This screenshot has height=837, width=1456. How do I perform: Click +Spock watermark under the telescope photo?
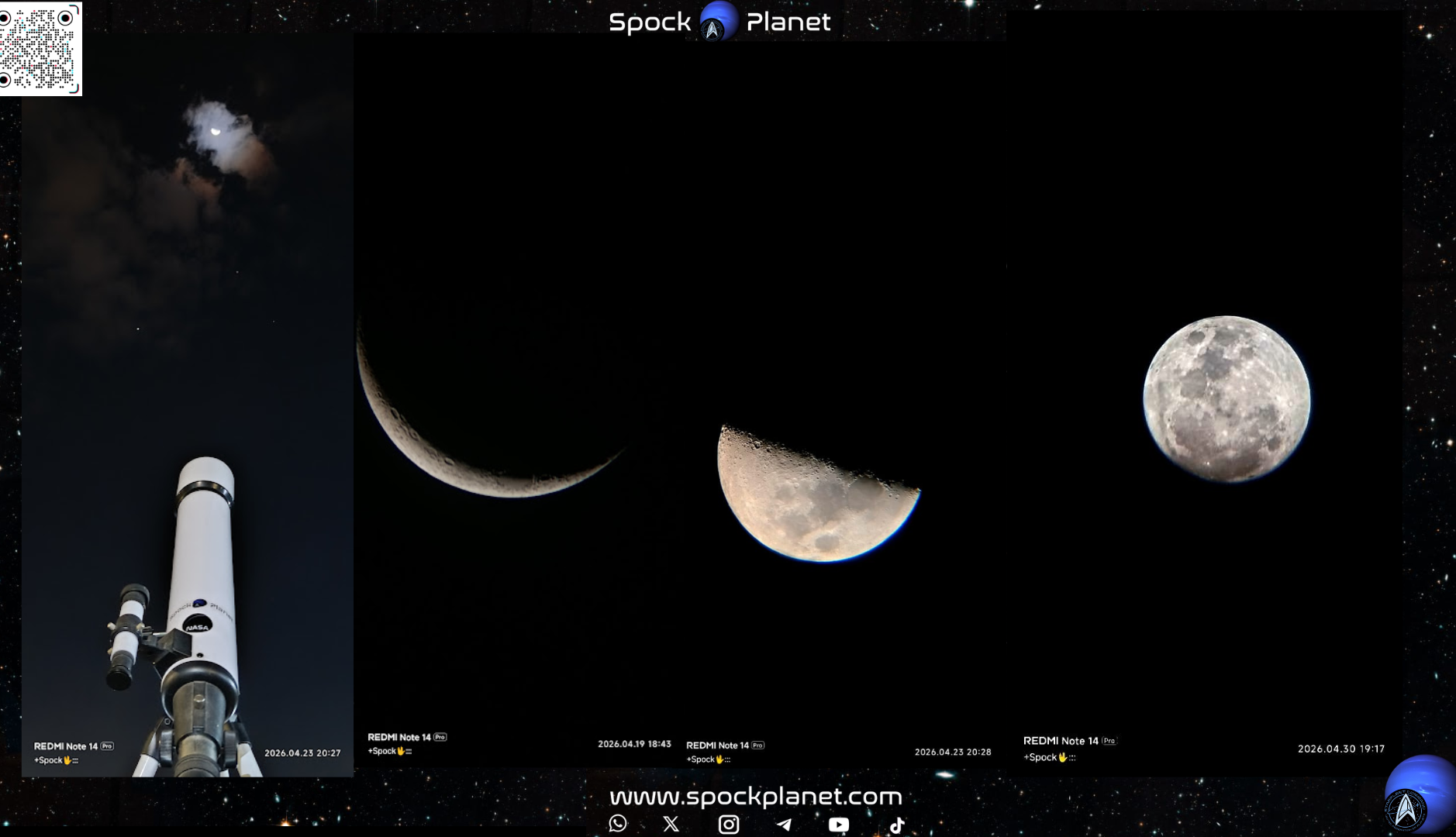click(56, 760)
